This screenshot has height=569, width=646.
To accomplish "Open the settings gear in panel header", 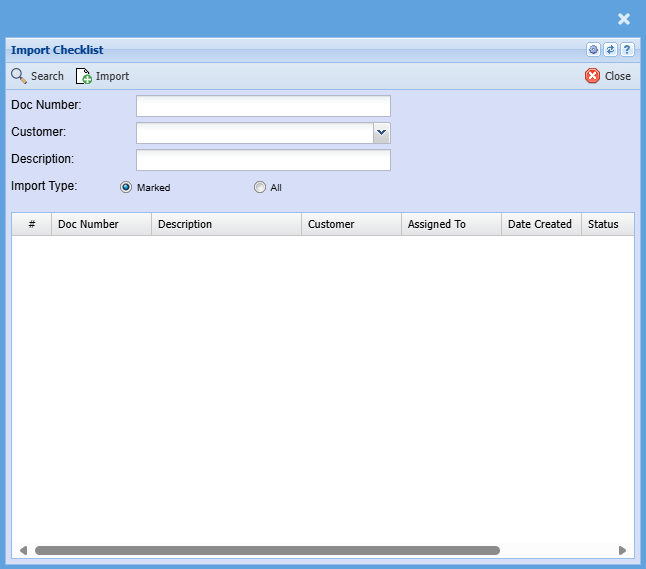I will pyautogui.click(x=593, y=50).
